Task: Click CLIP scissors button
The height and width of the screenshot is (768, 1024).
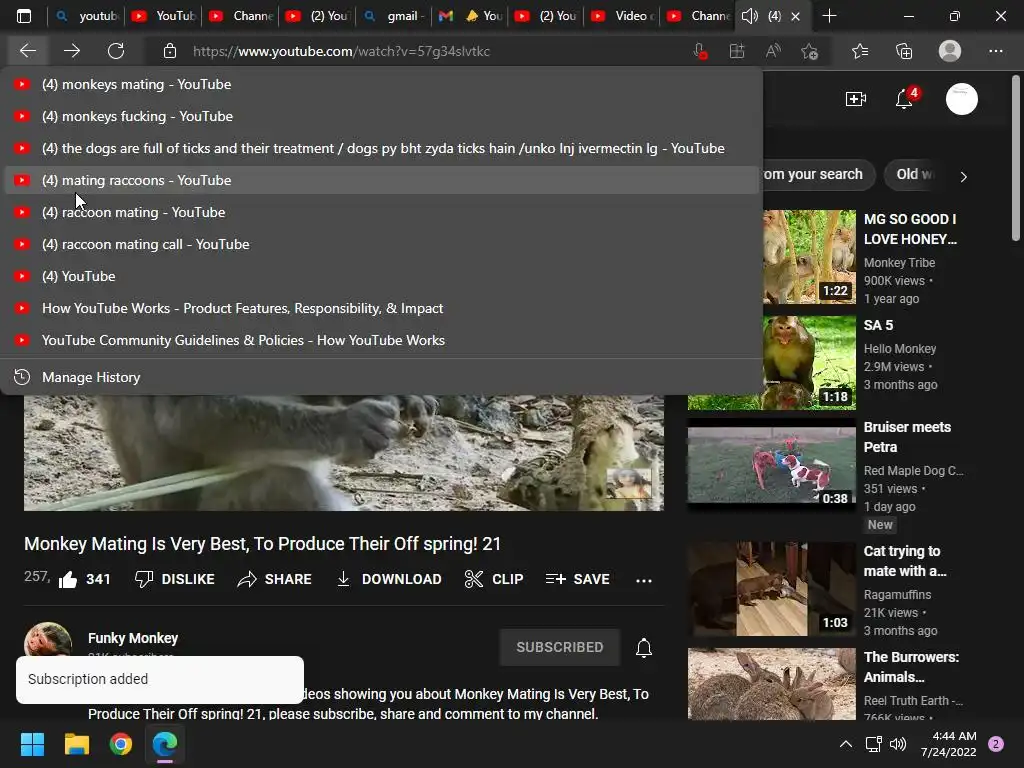Action: [494, 579]
